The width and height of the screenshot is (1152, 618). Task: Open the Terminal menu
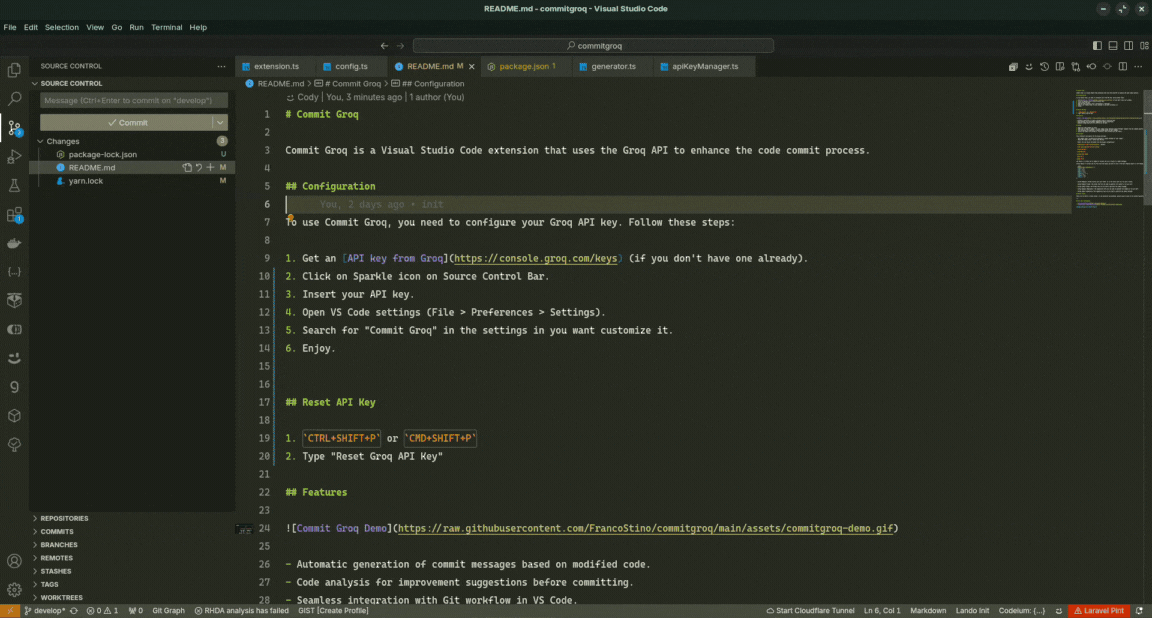click(167, 27)
